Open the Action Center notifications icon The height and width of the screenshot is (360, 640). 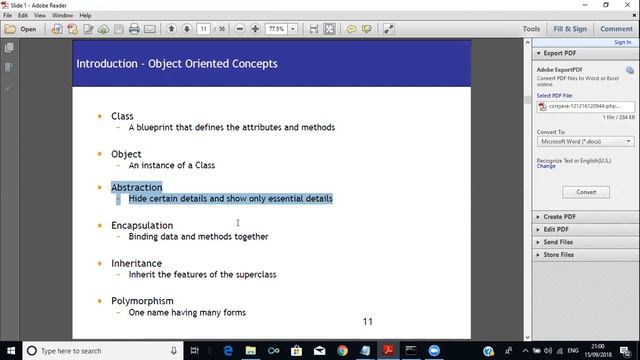625,351
